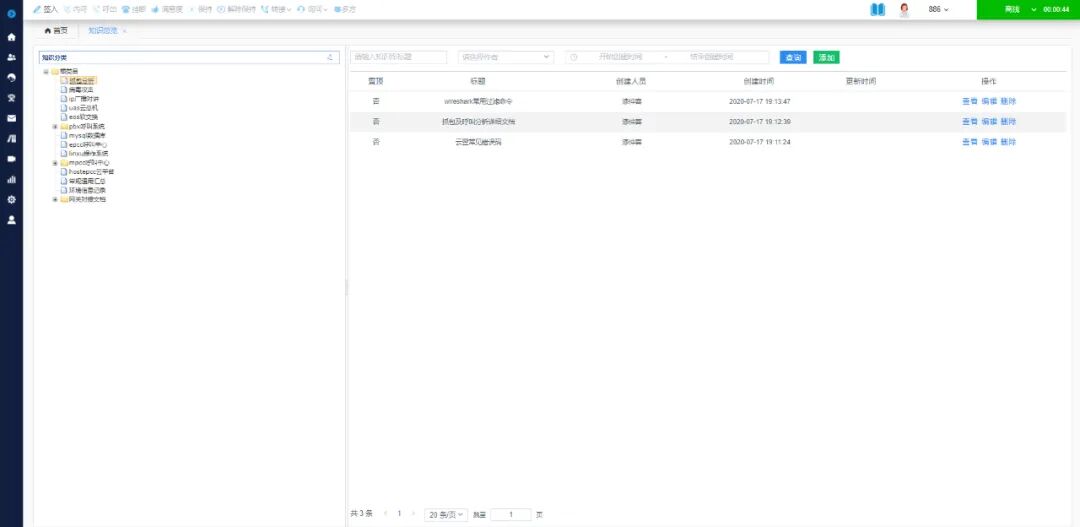Delete the entry created at 19:11:24
1080x527 pixels.
point(1008,142)
